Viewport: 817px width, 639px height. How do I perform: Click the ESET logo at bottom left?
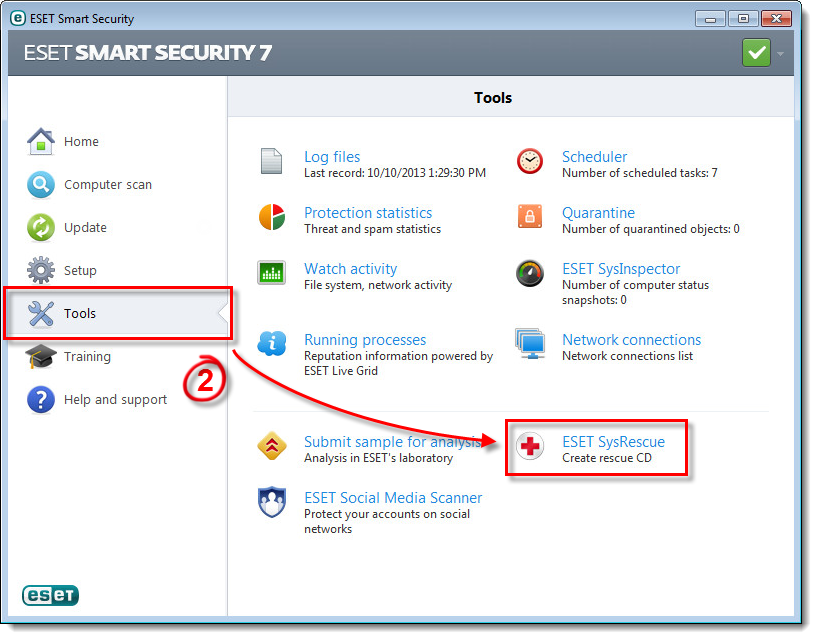pos(51,596)
